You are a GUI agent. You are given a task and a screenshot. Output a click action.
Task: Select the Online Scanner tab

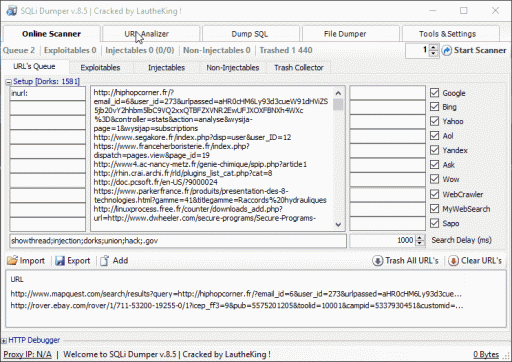point(51,34)
